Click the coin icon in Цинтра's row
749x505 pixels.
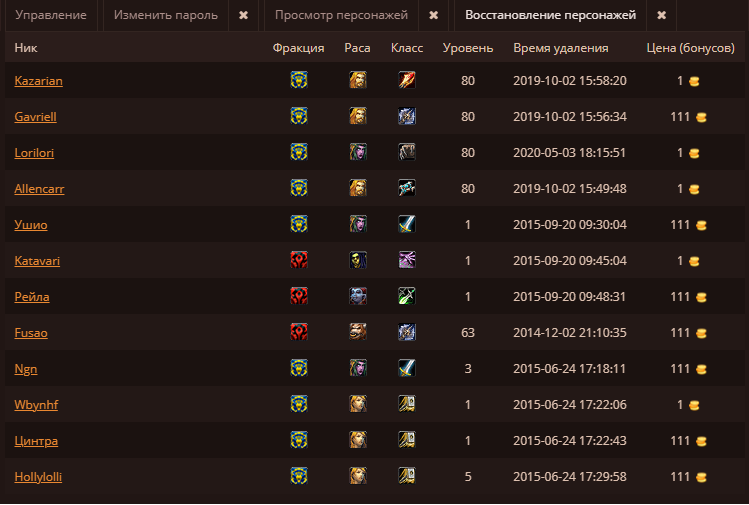click(701, 441)
